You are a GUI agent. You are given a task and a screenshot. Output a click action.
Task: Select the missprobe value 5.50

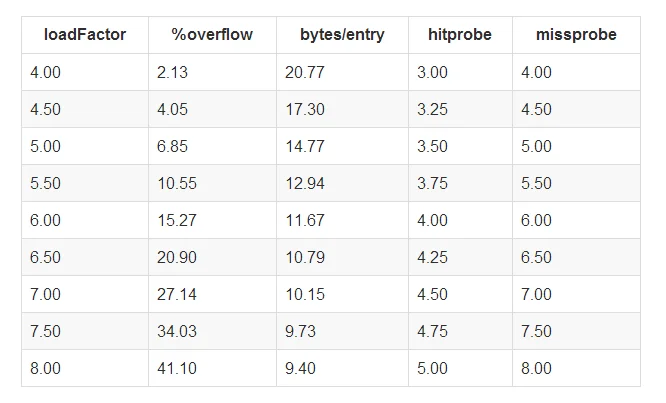point(536,183)
